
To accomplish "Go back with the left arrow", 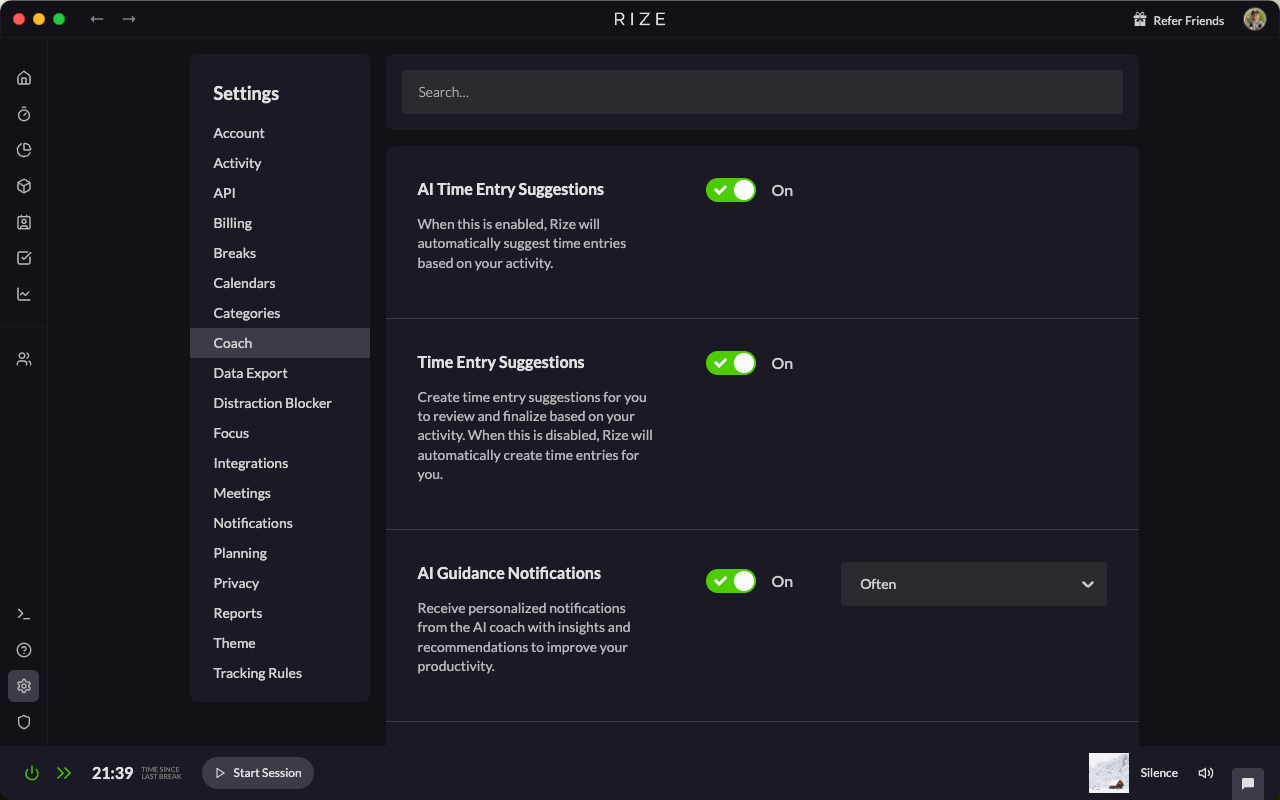I will pos(97,19).
